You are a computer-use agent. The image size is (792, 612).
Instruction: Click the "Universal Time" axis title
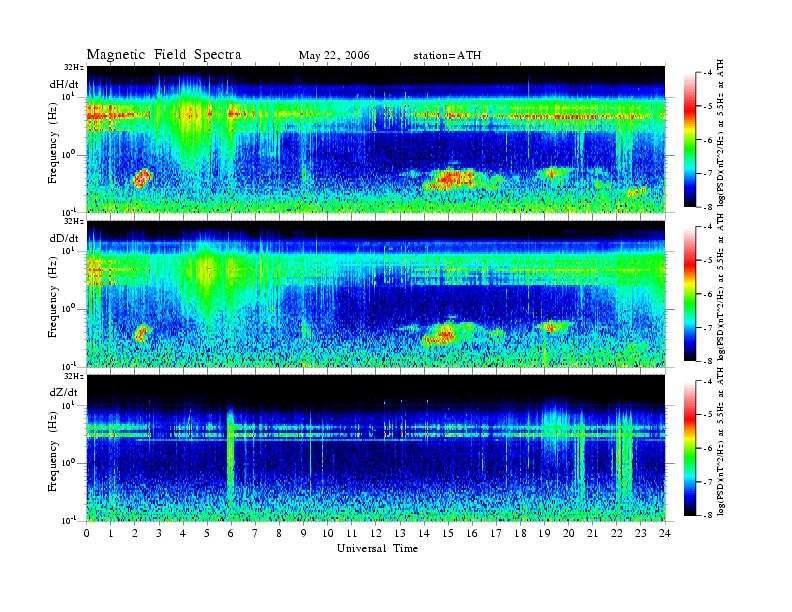tap(377, 548)
